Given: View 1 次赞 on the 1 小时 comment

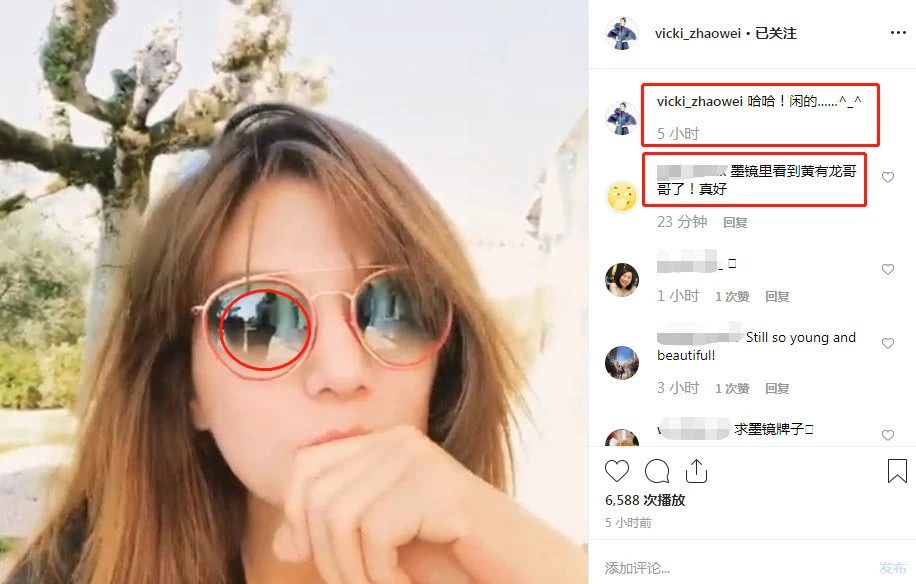Looking at the screenshot, I should point(732,297).
